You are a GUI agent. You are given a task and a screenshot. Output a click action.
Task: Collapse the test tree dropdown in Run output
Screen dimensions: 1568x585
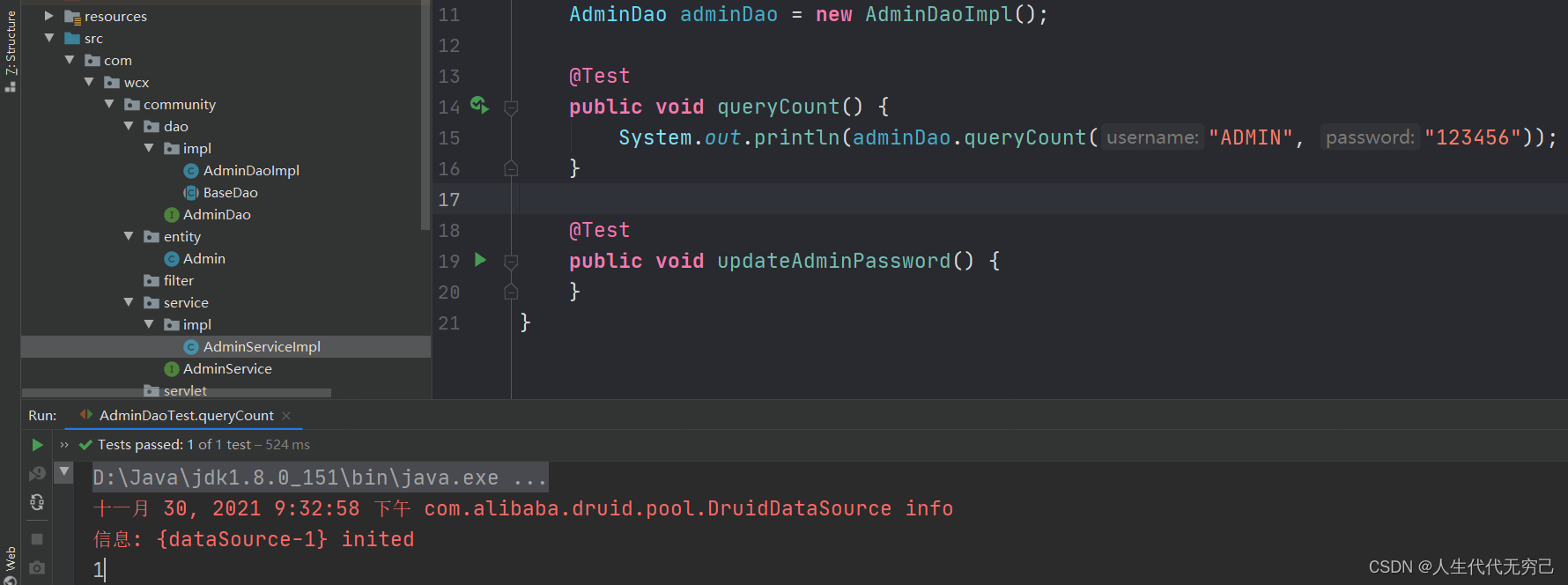click(64, 472)
